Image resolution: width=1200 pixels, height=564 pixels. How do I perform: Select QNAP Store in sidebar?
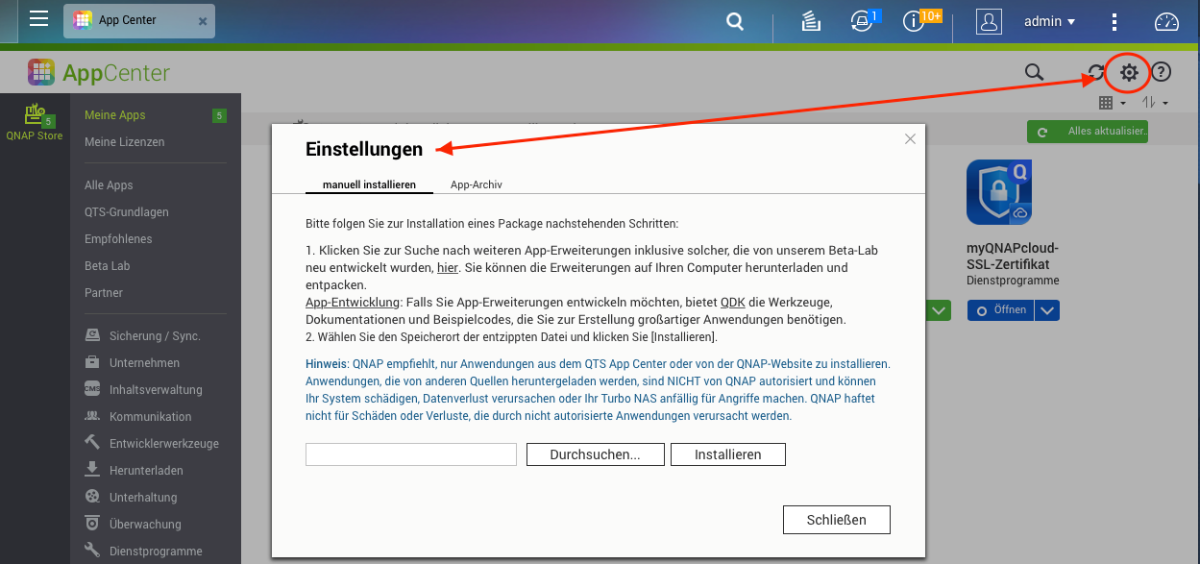[x=35, y=122]
